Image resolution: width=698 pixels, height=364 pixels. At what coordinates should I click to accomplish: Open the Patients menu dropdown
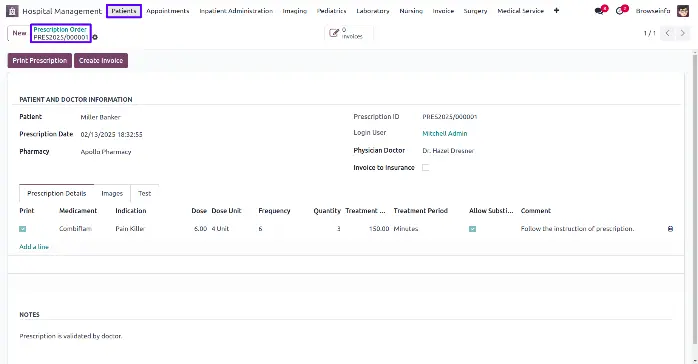point(124,11)
